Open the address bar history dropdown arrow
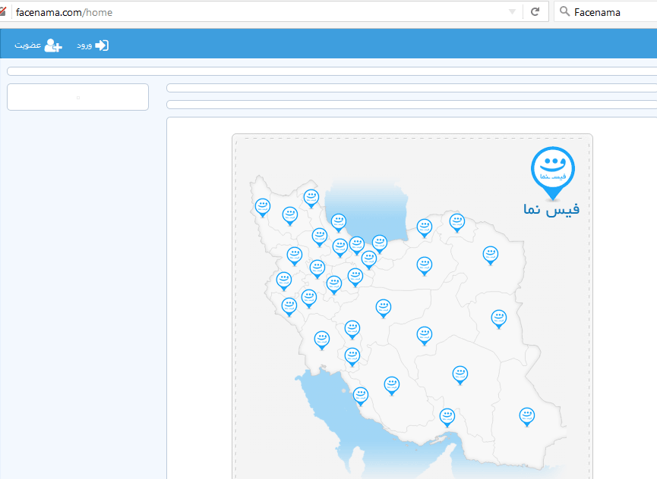Image resolution: width=657 pixels, height=479 pixels. click(x=512, y=12)
